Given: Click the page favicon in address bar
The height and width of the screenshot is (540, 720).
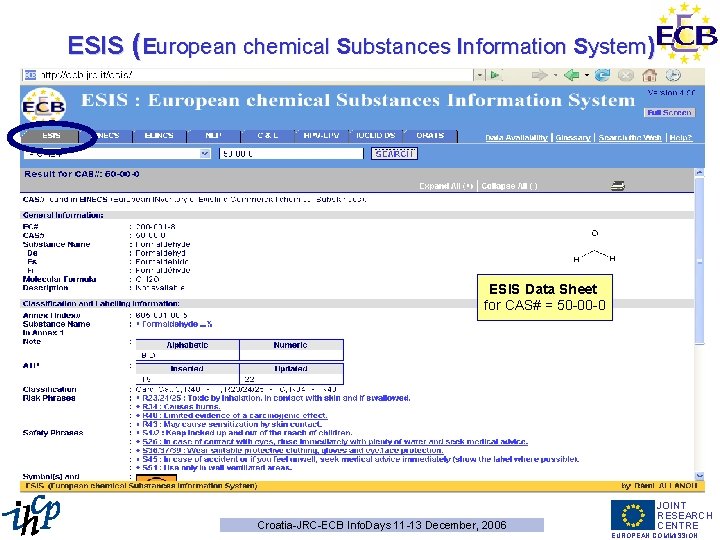Looking at the screenshot, I should (x=30, y=75).
